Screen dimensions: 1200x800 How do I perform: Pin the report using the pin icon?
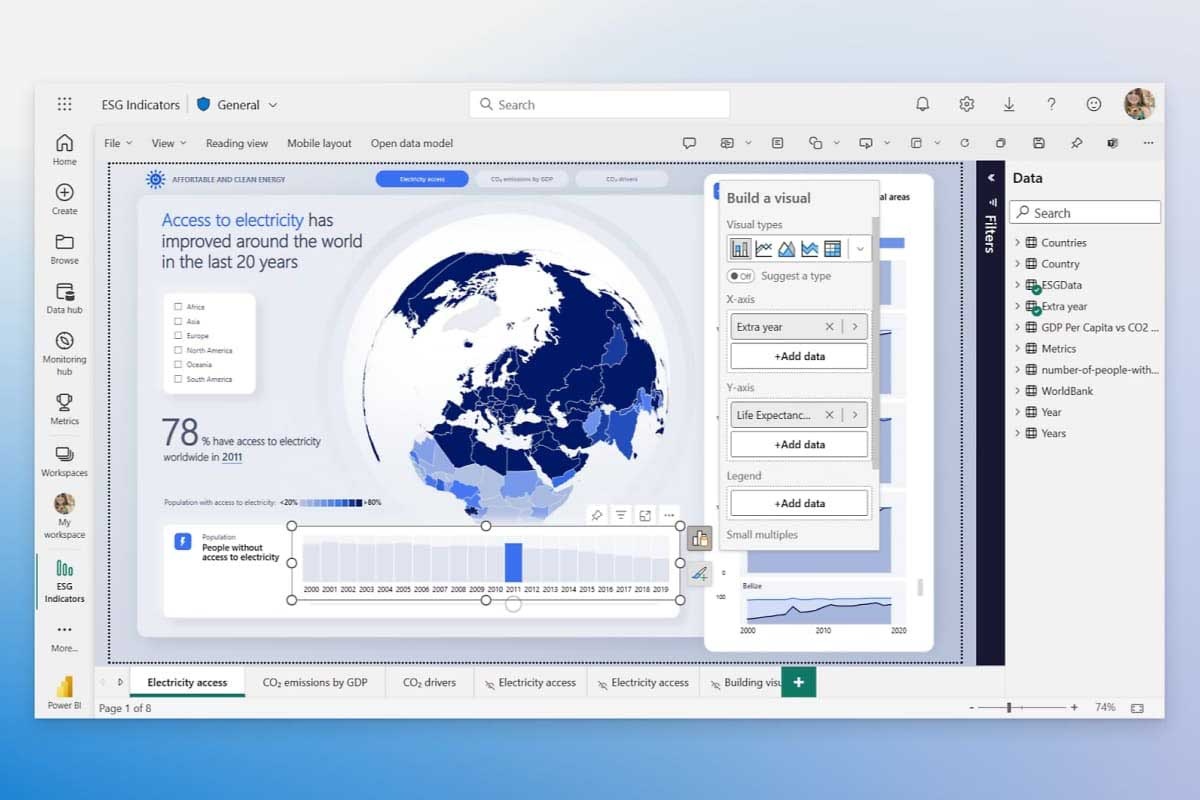coord(1076,143)
